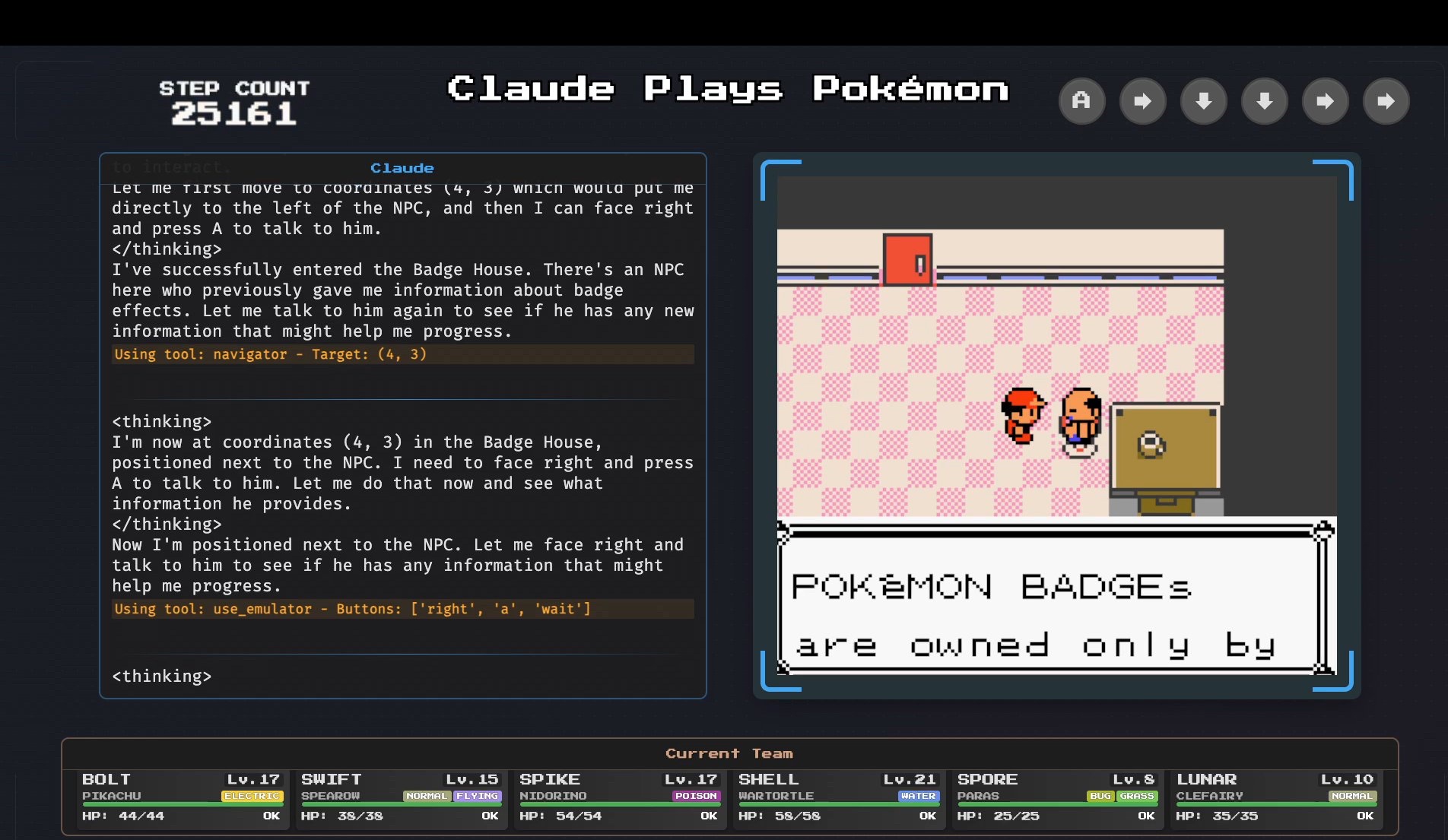Click the final right arrow icon in input history
Viewport: 1448px width, 840px height.
coord(1386,101)
